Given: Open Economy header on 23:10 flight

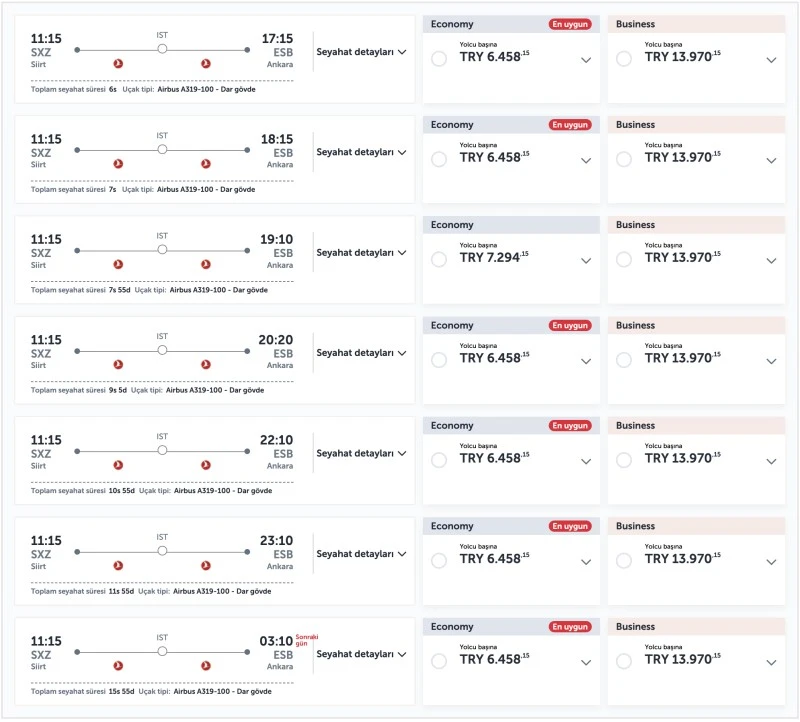Looking at the screenshot, I should pyautogui.click(x=452, y=526).
